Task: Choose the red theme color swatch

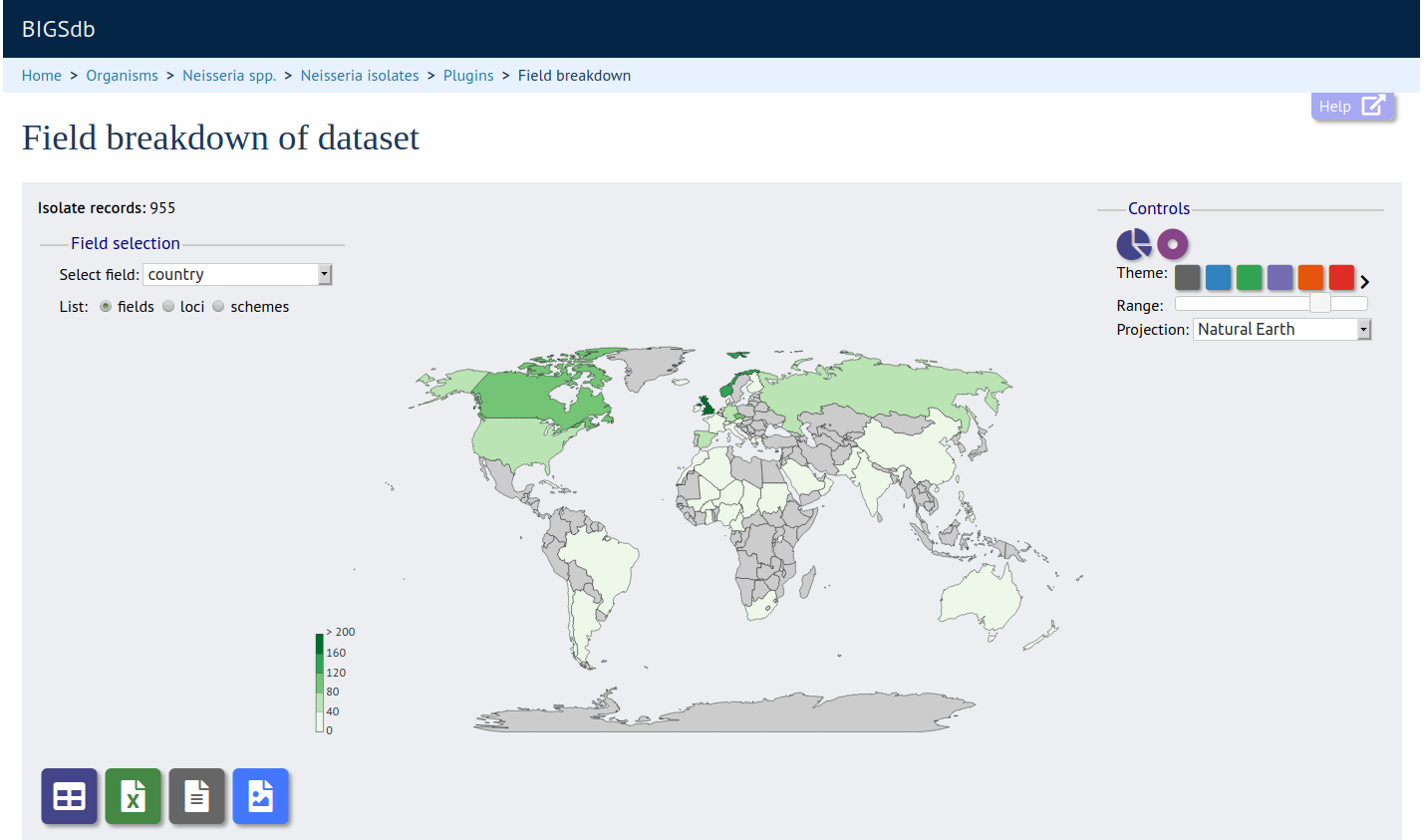Action: tap(1341, 277)
